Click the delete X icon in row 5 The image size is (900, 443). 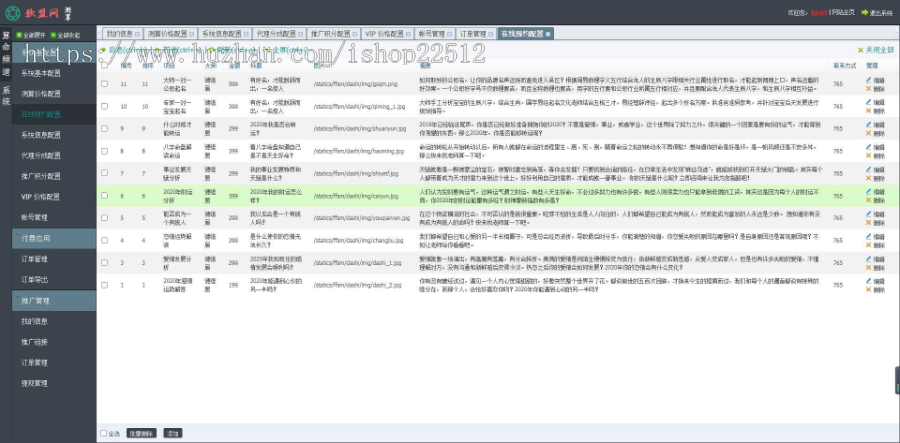pos(868,222)
